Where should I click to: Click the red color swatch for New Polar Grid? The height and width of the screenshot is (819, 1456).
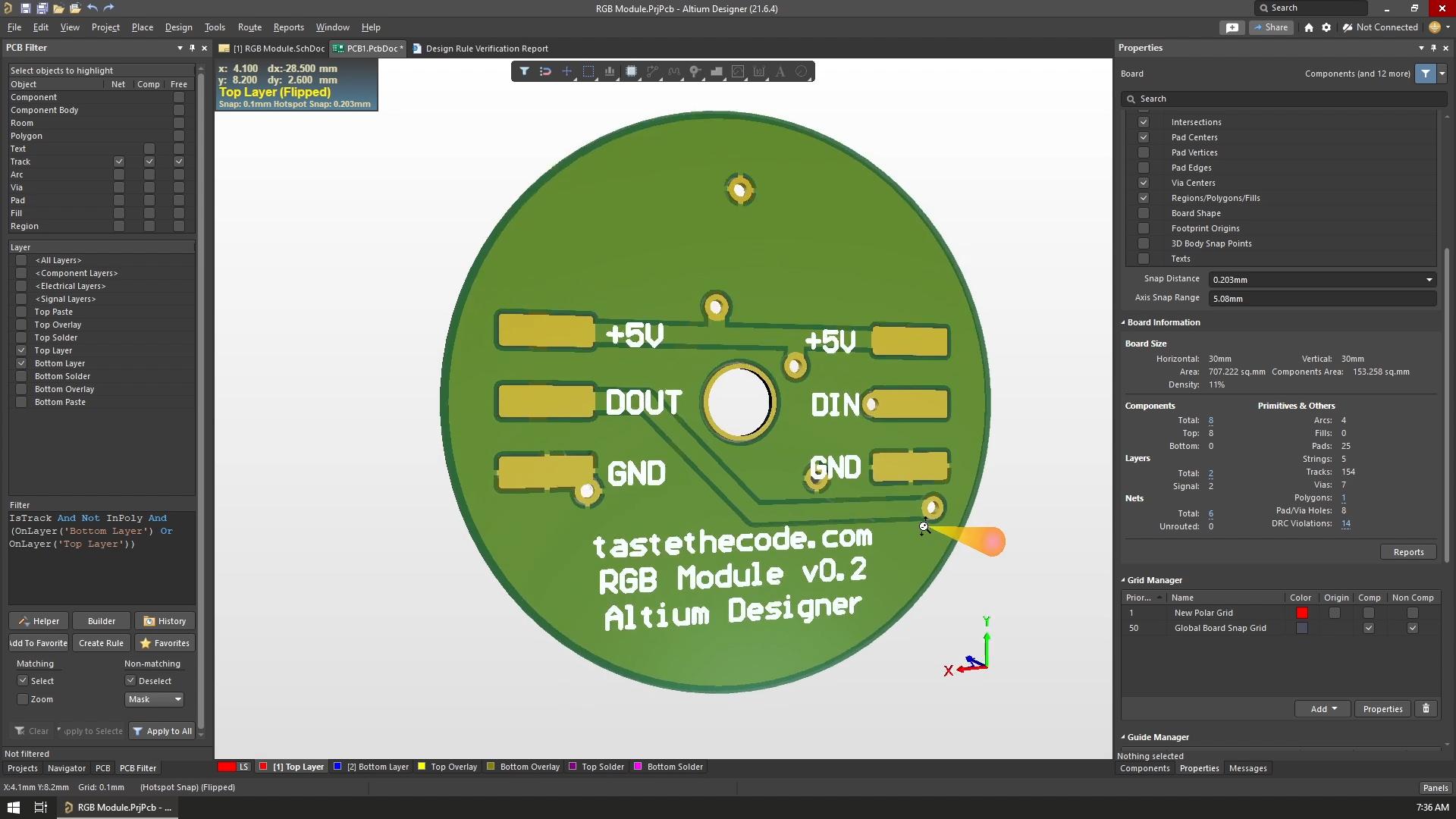point(1302,613)
